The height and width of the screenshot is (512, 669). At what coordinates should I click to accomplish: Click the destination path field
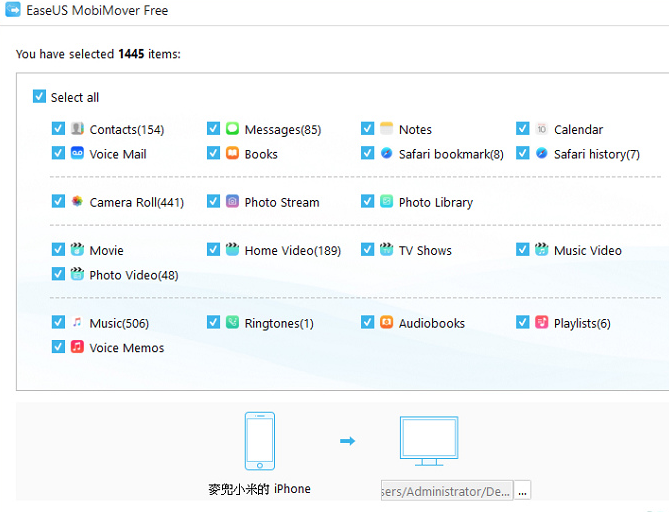click(447, 491)
